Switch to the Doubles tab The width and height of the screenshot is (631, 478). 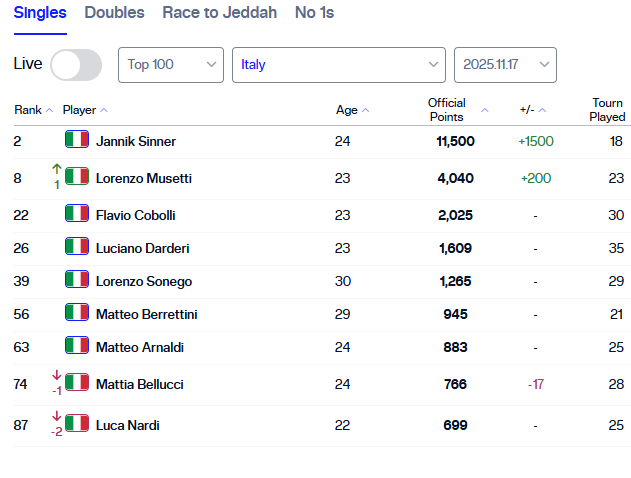pyautogui.click(x=114, y=13)
